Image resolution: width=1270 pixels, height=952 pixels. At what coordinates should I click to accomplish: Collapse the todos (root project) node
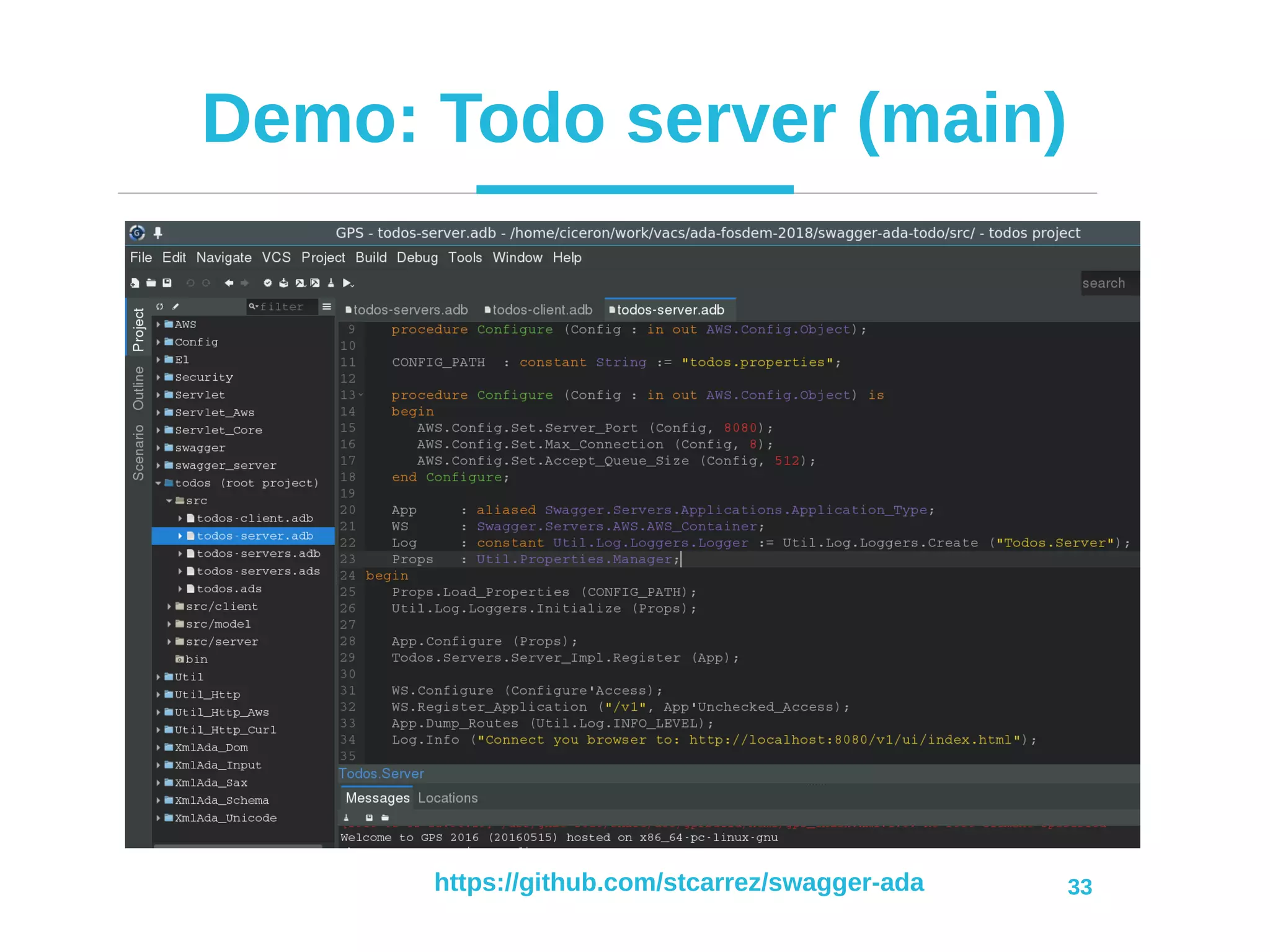158,483
